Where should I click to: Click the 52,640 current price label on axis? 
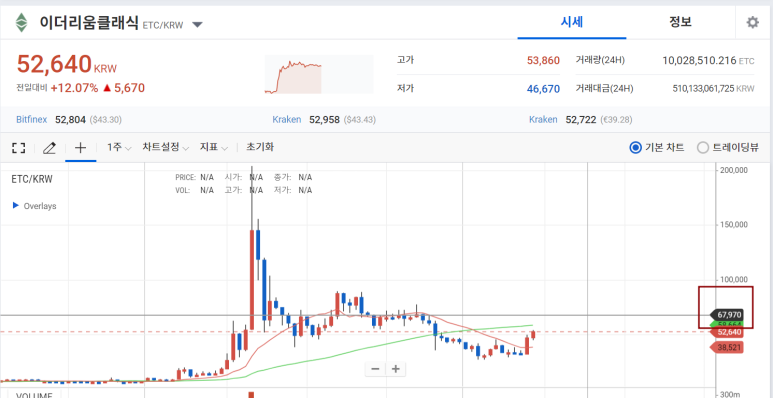[726, 332]
